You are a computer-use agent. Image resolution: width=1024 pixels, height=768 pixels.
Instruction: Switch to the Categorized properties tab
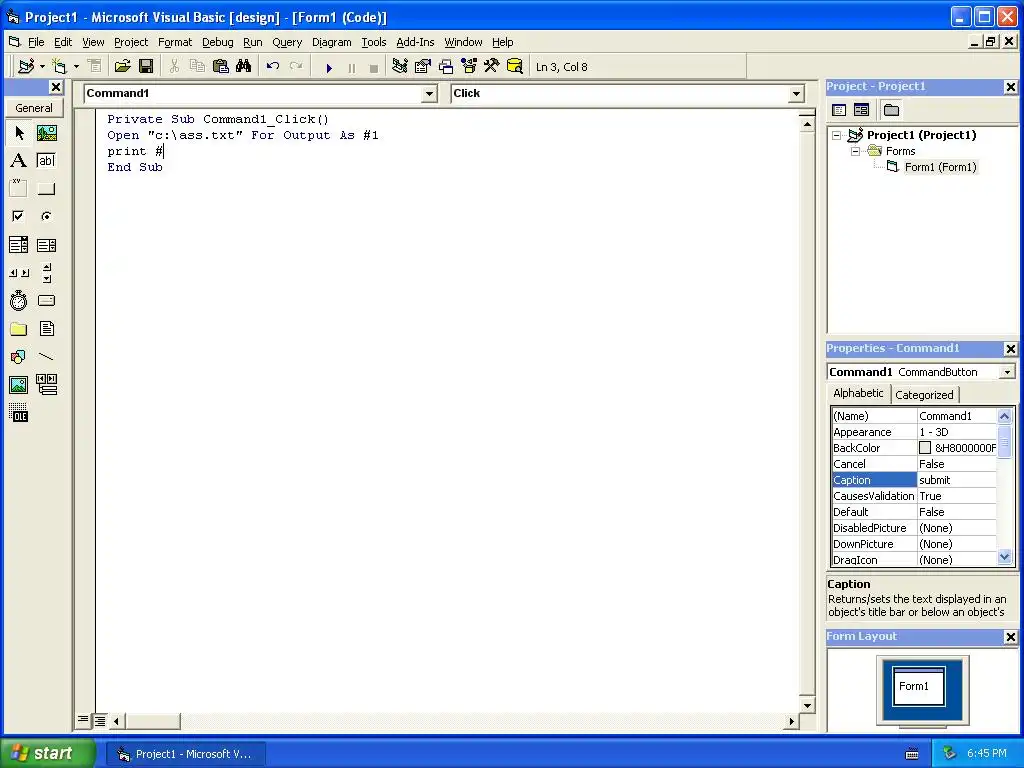pyautogui.click(x=924, y=394)
